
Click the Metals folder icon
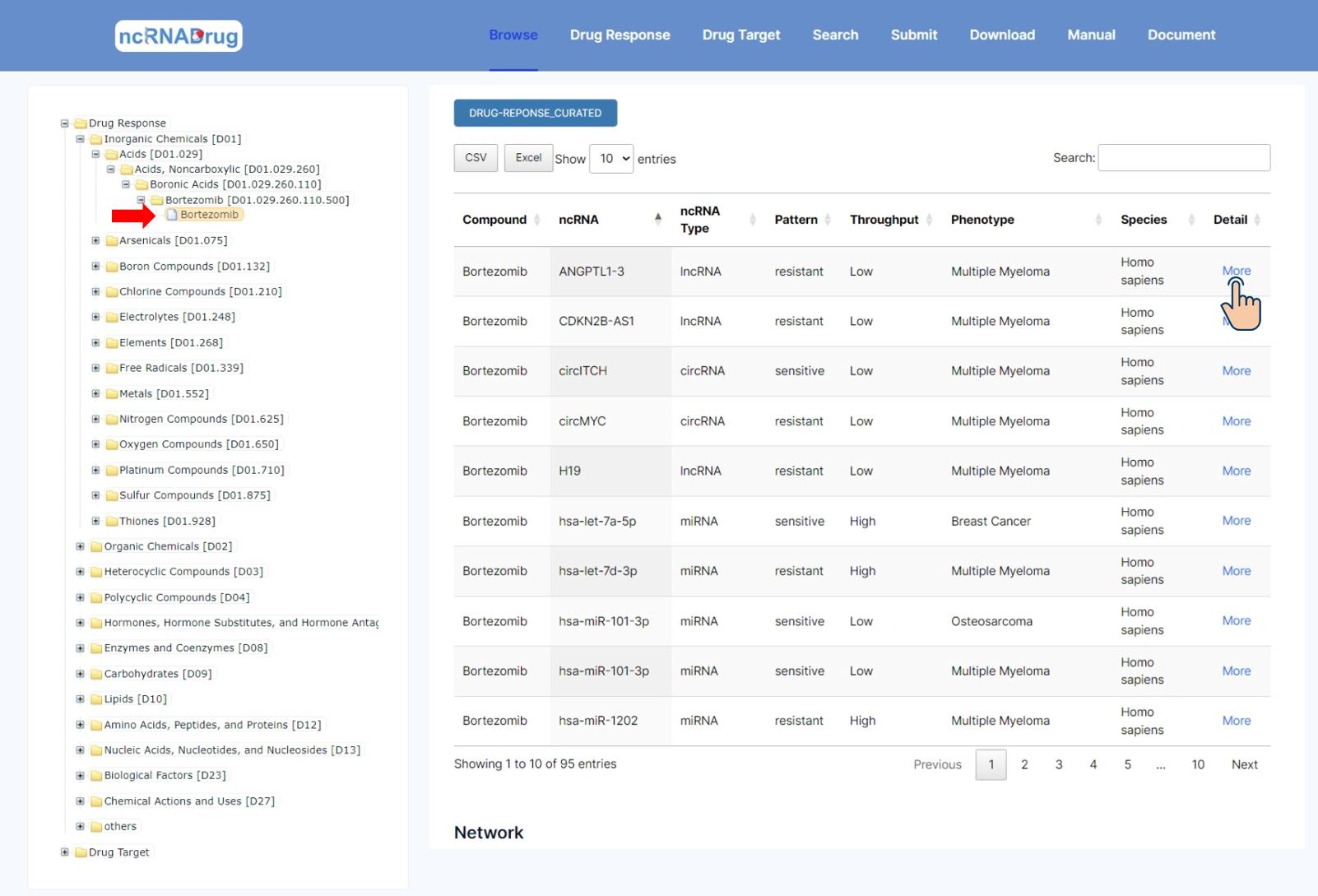(112, 394)
